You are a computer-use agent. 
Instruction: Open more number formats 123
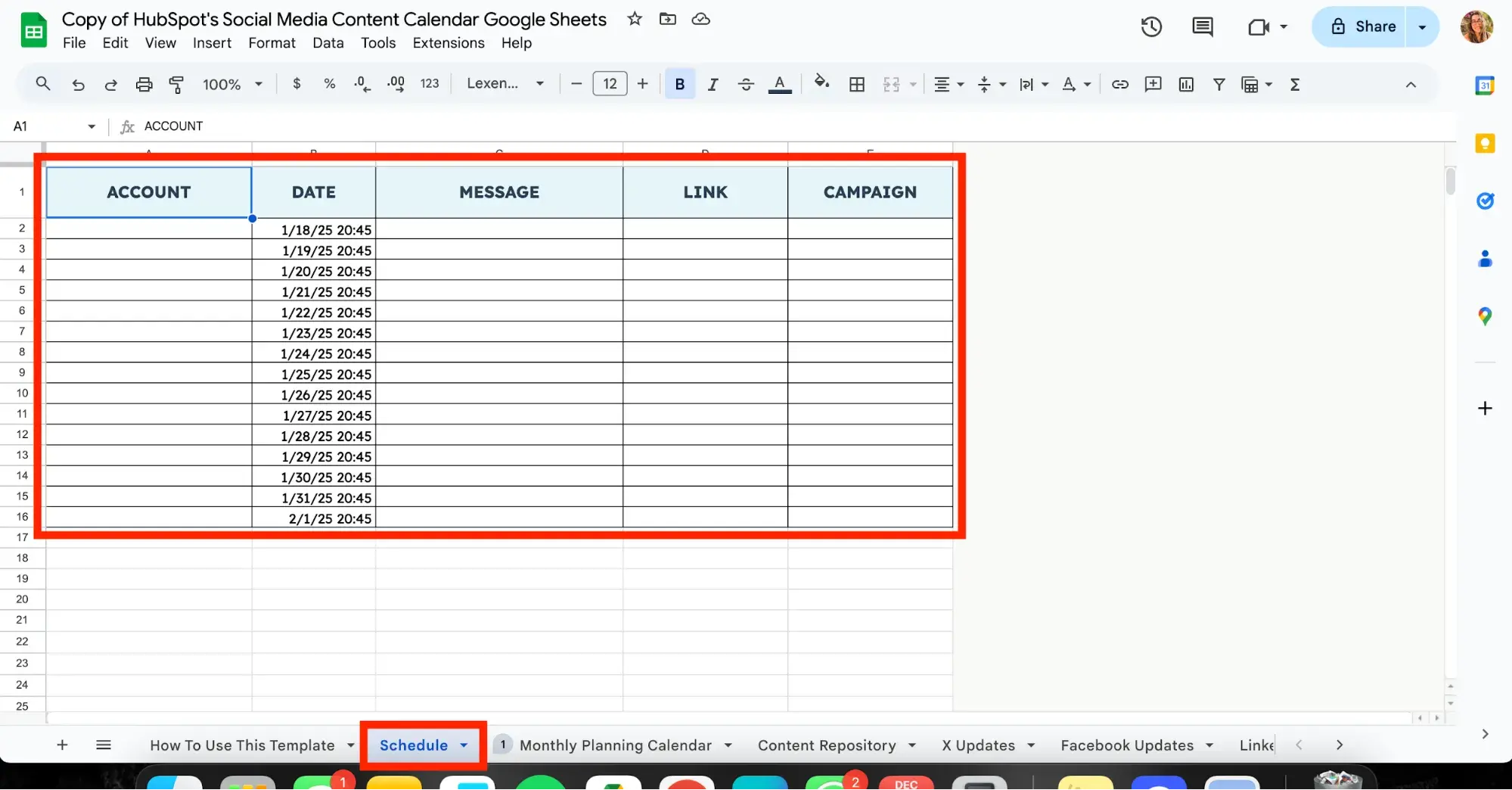[430, 84]
